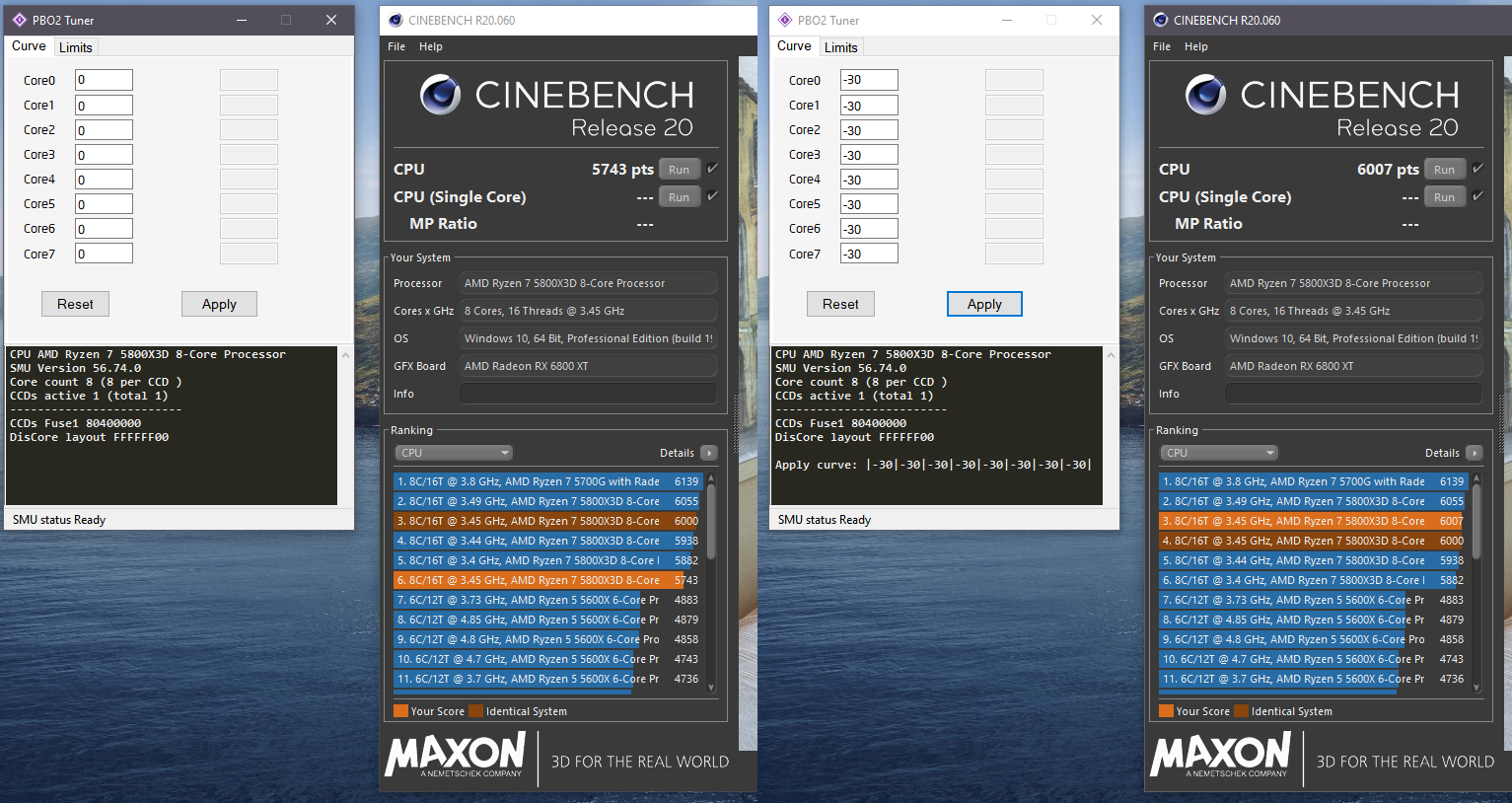Click the log scrollbar in left PBO2 Tuner
Image resolution: width=1512 pixels, height=803 pixels.
pos(345,425)
